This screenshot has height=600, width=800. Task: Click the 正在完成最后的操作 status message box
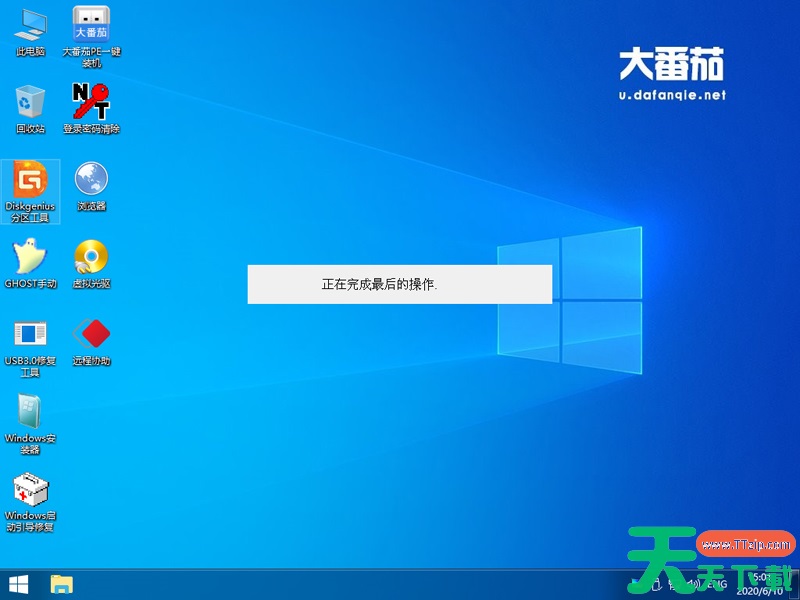coord(399,284)
